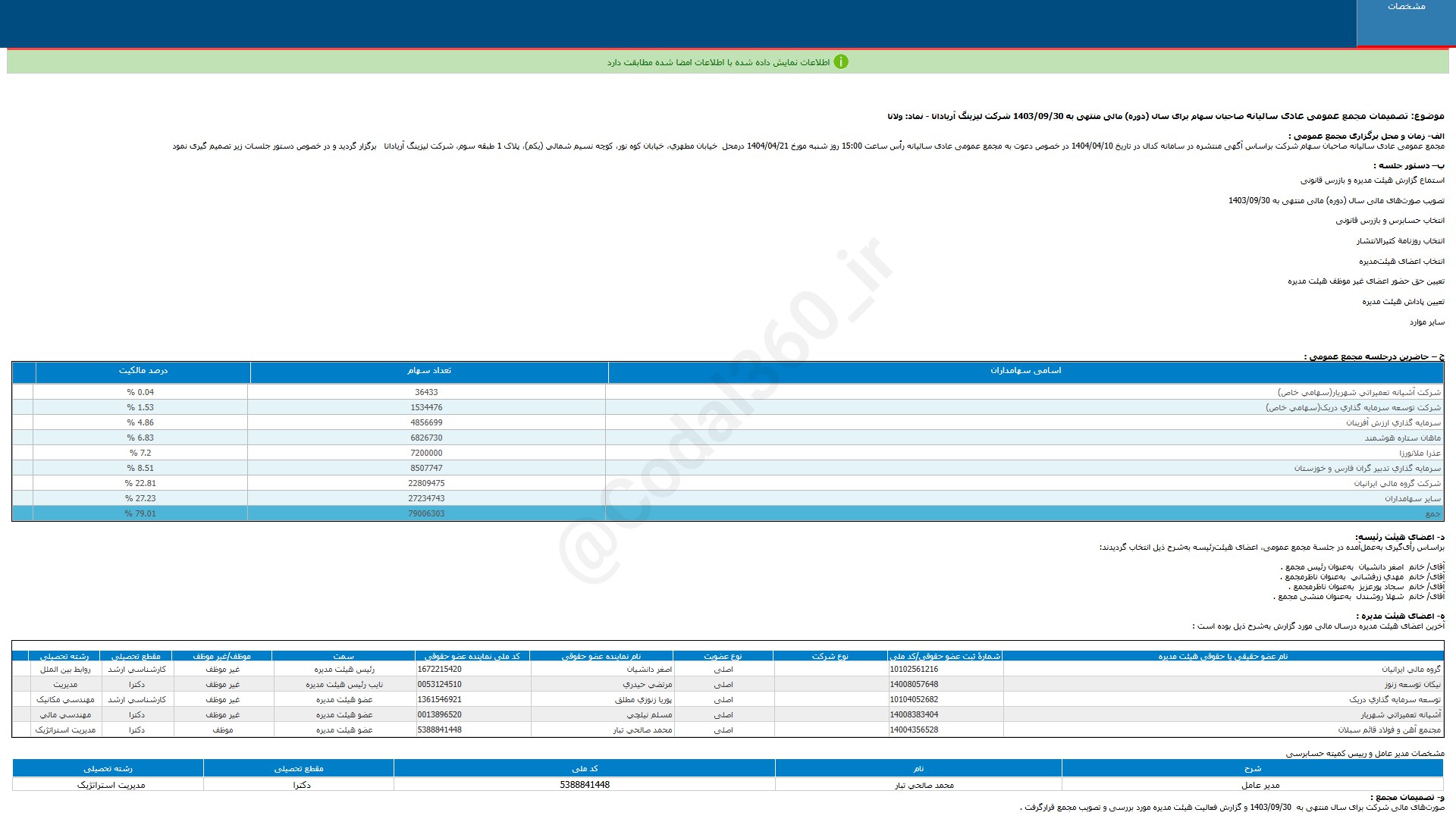The width and height of the screenshot is (1456, 819).
Task: Select board member گروه مالی ایرانیان
Action: 1411,669
